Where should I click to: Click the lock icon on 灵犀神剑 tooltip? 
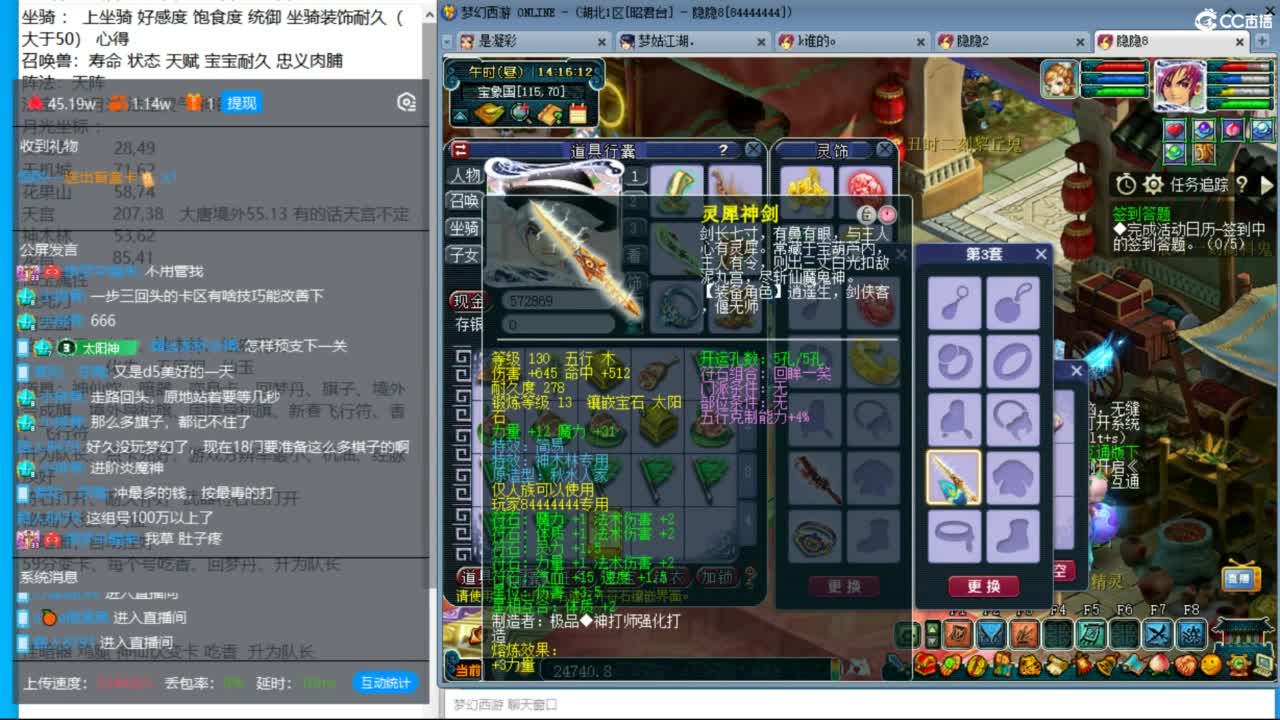click(866, 214)
